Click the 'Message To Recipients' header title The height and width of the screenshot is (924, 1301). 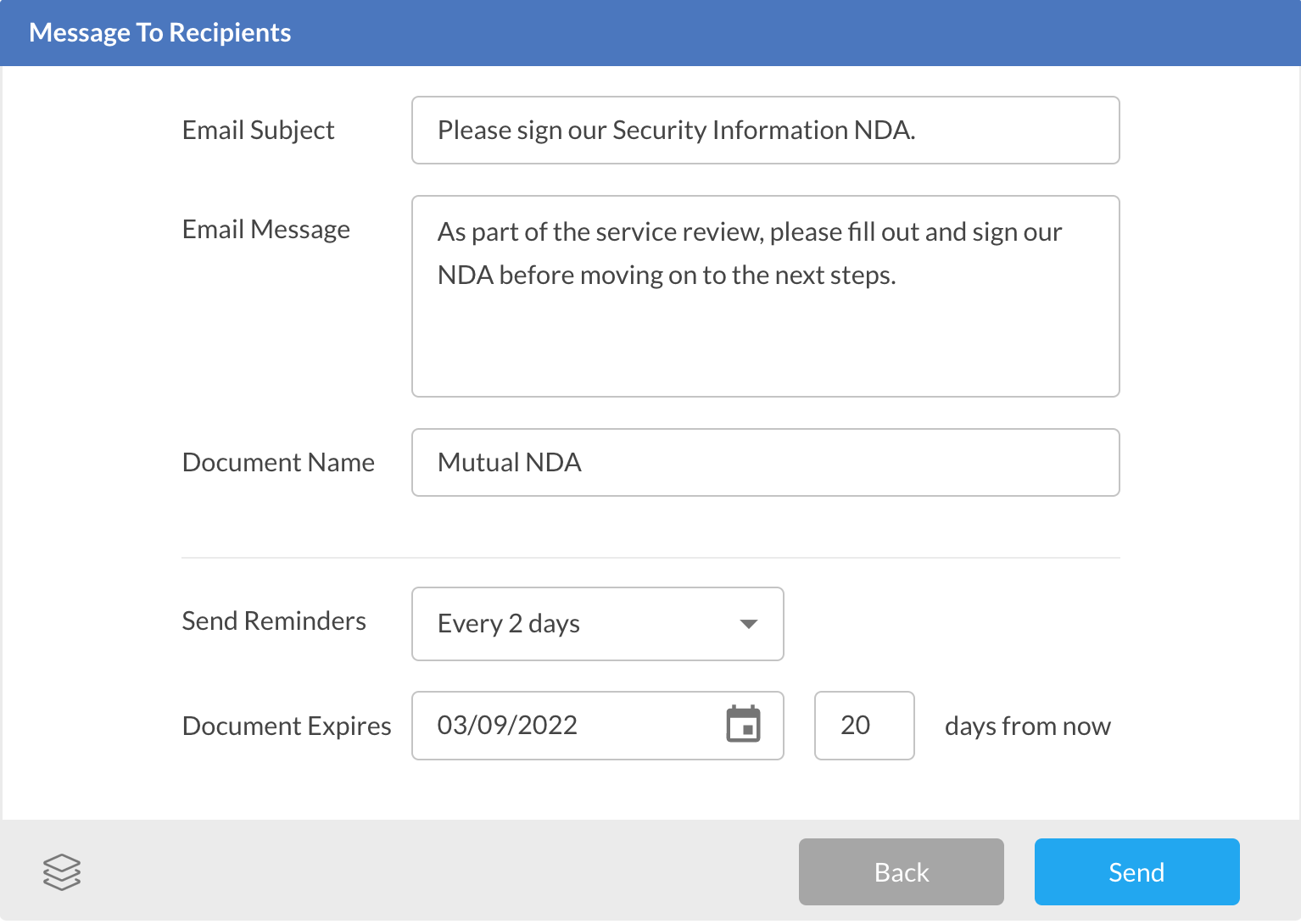(x=159, y=33)
